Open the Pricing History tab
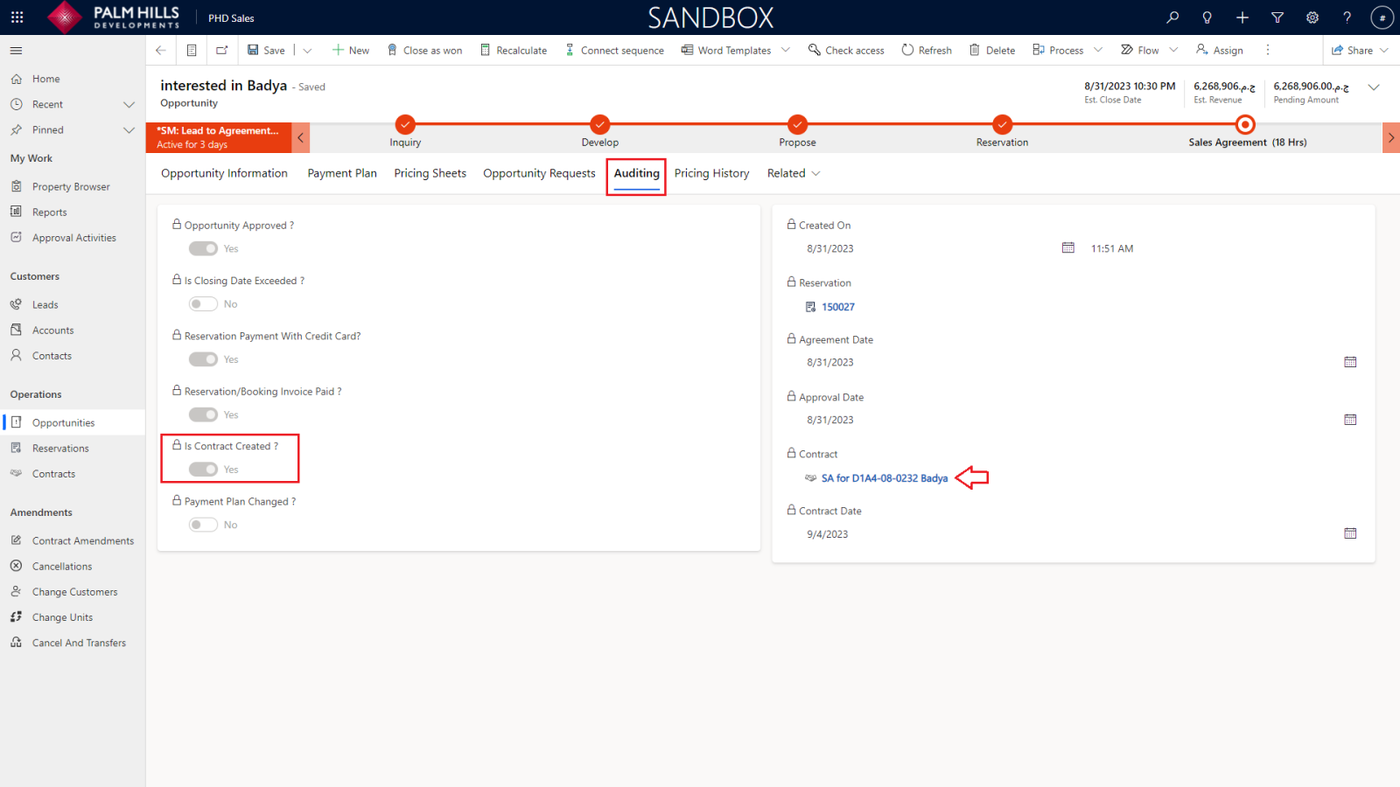Viewport: 1400px width, 787px height. click(712, 173)
